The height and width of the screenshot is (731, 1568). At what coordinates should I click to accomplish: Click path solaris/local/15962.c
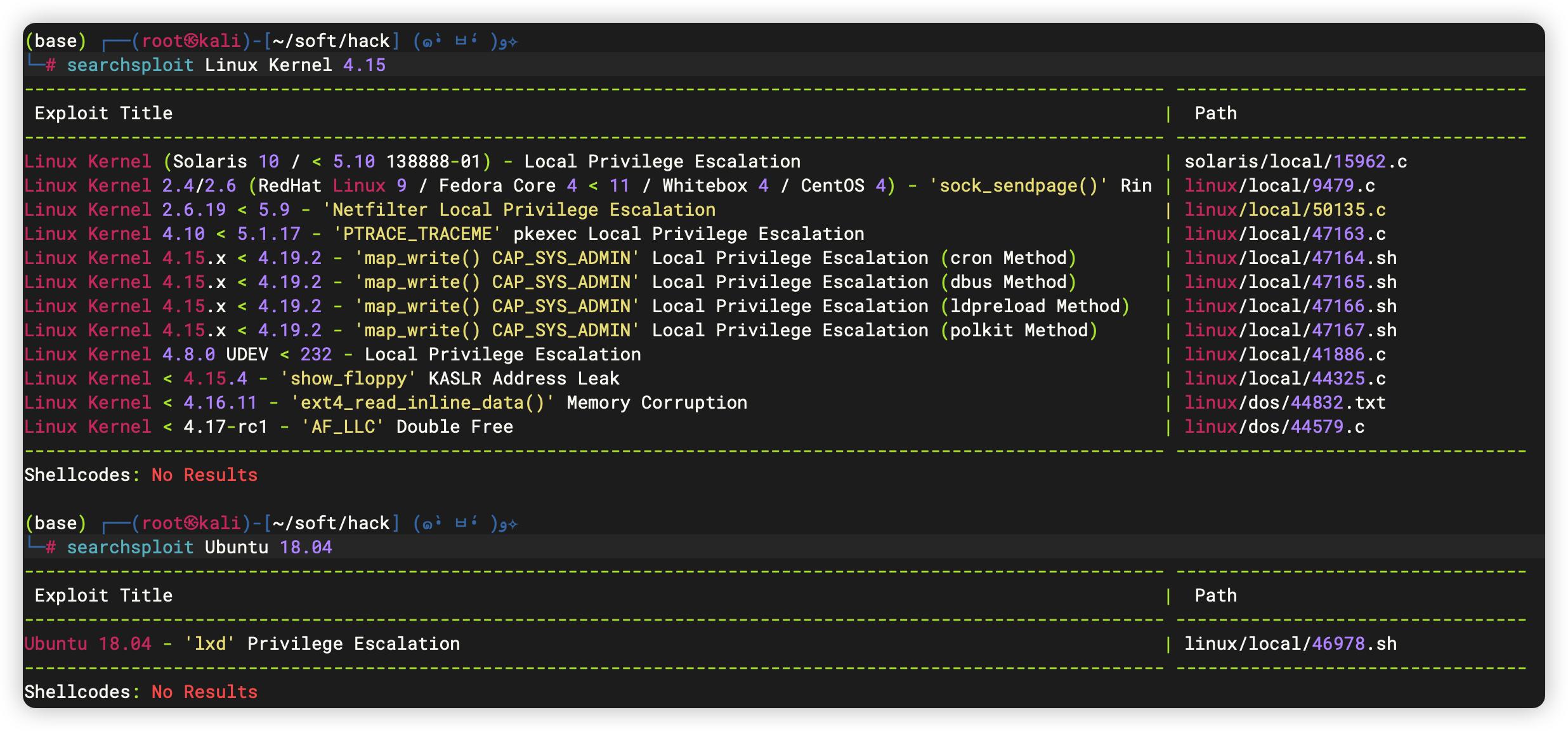(1296, 161)
